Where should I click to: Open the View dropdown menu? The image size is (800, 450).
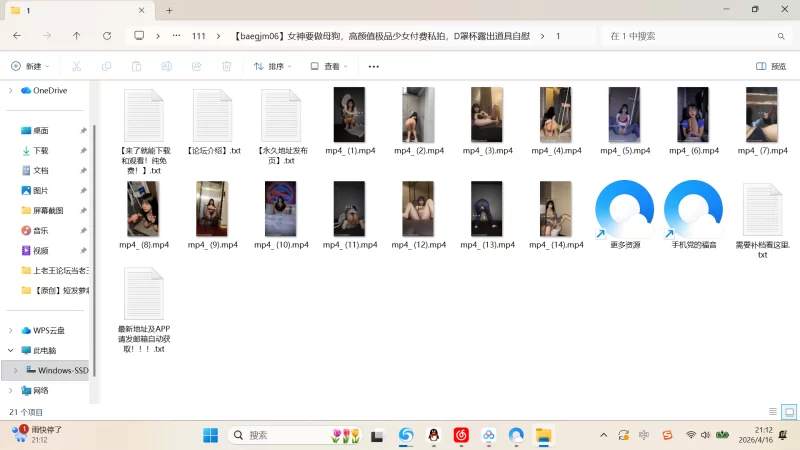coord(328,66)
